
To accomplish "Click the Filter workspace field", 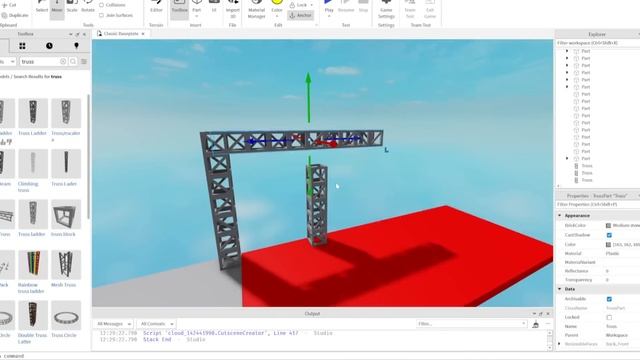I will pyautogui.click(x=597, y=43).
